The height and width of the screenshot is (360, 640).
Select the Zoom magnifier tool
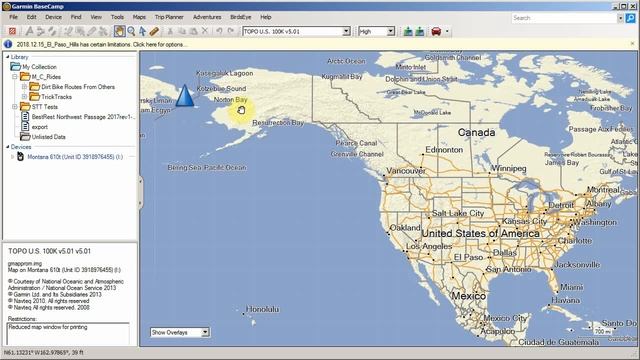point(131,31)
